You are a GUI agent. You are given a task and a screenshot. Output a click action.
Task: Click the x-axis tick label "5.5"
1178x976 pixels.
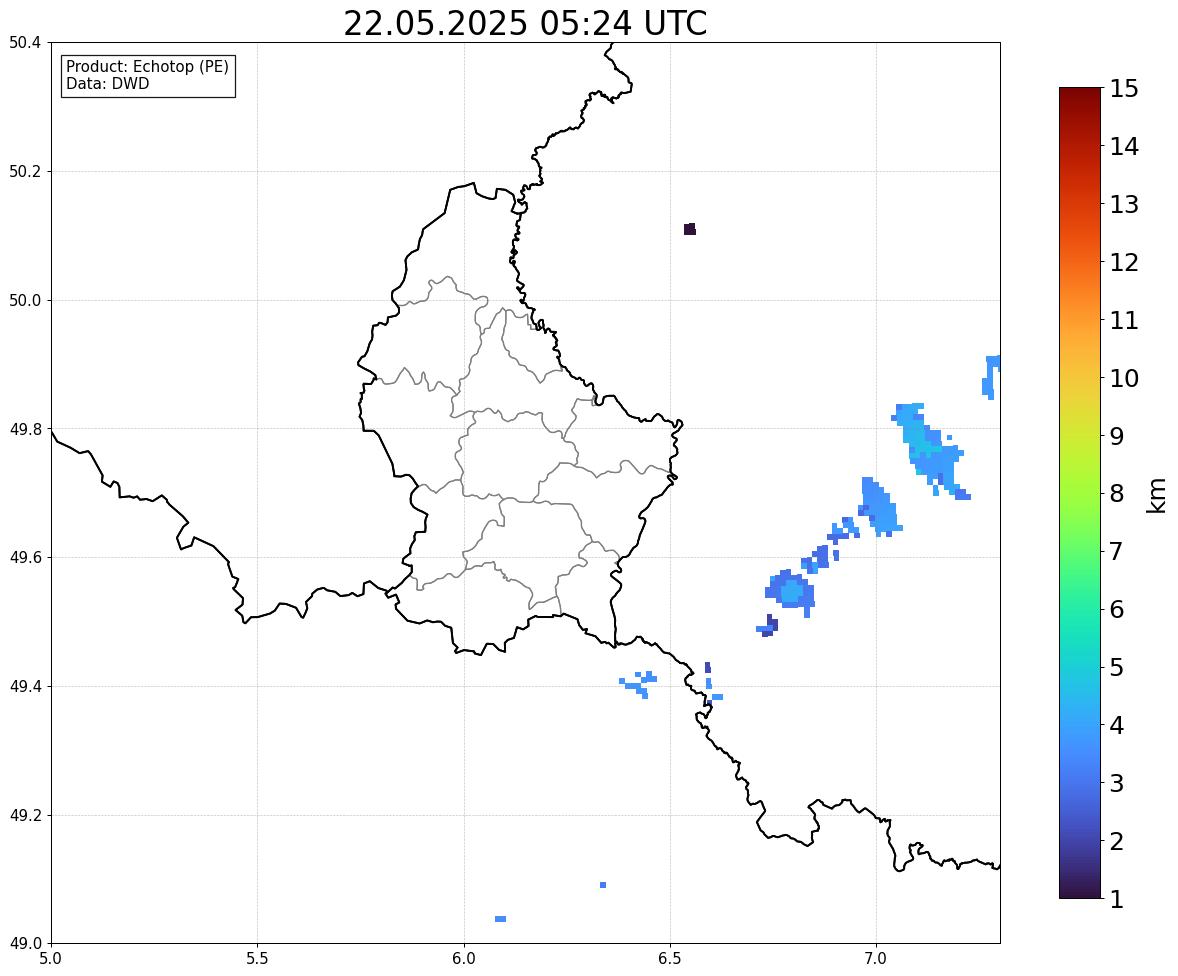pyautogui.click(x=258, y=959)
